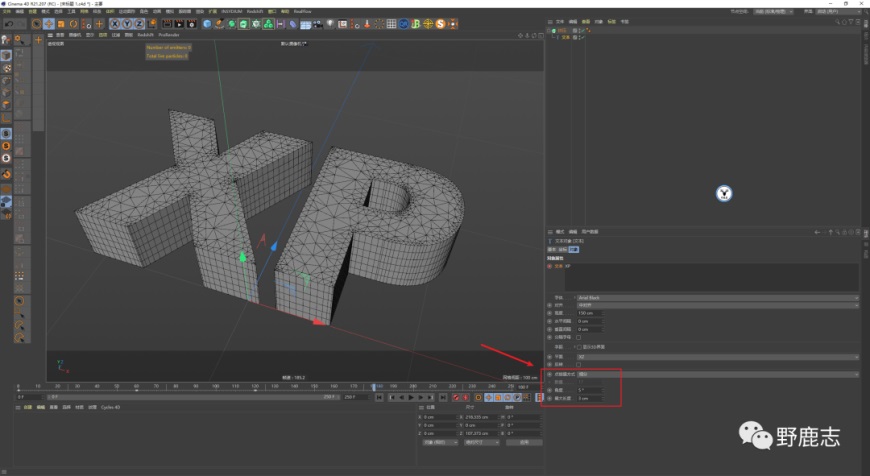Click the timeline range slider bar
This screenshot has width=870, height=476.
pyautogui.click(x=192, y=397)
